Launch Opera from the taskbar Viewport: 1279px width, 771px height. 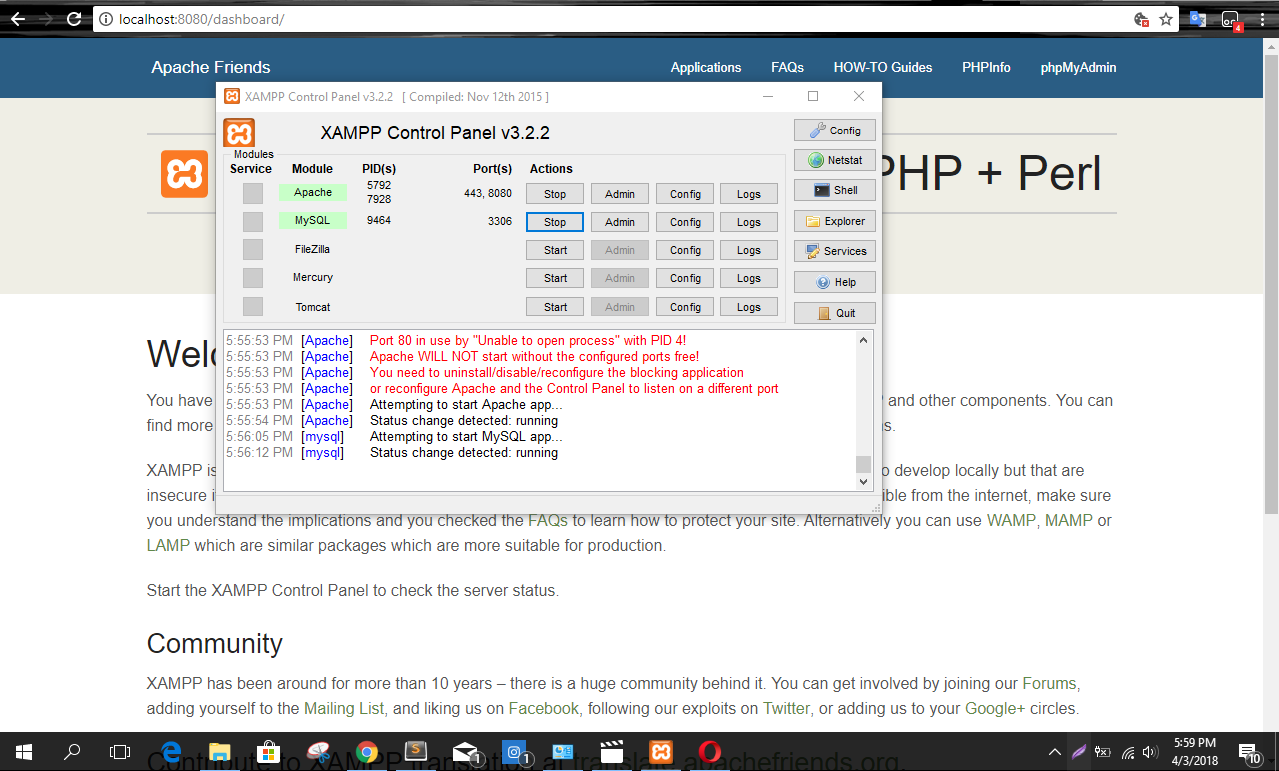point(710,751)
